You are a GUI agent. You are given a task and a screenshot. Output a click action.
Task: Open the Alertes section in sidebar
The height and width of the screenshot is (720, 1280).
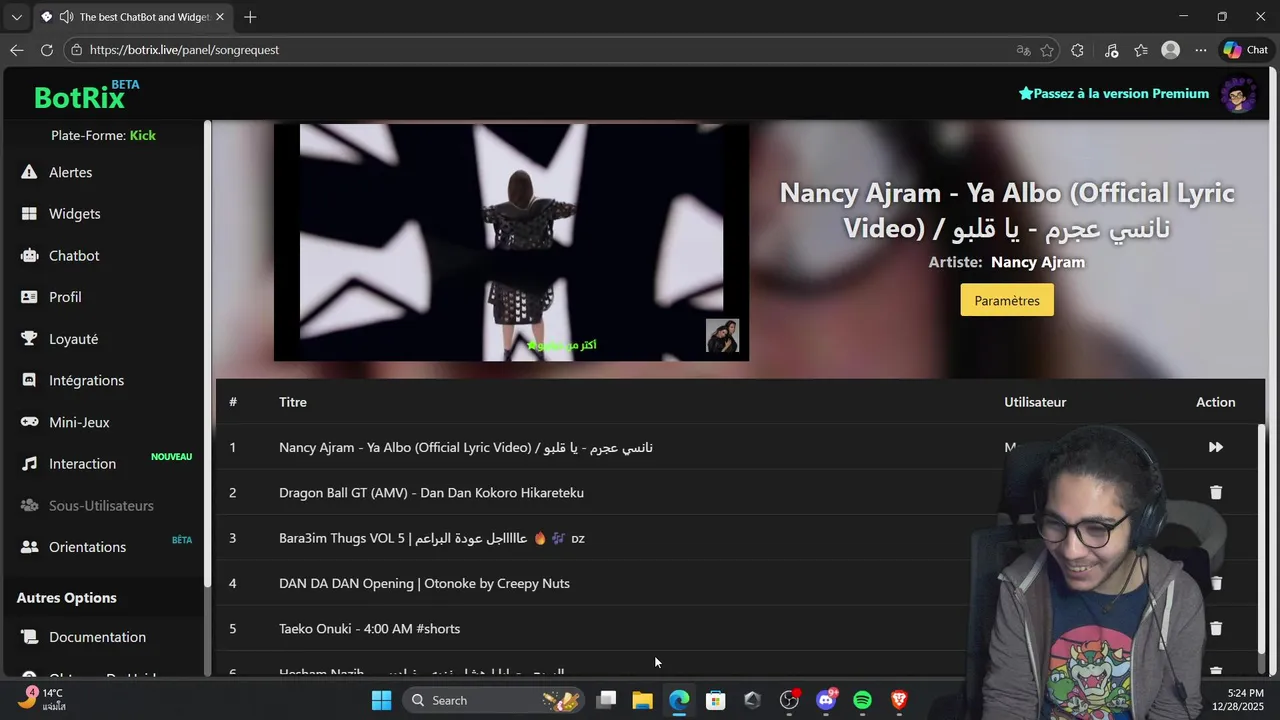pyautogui.click(x=70, y=172)
